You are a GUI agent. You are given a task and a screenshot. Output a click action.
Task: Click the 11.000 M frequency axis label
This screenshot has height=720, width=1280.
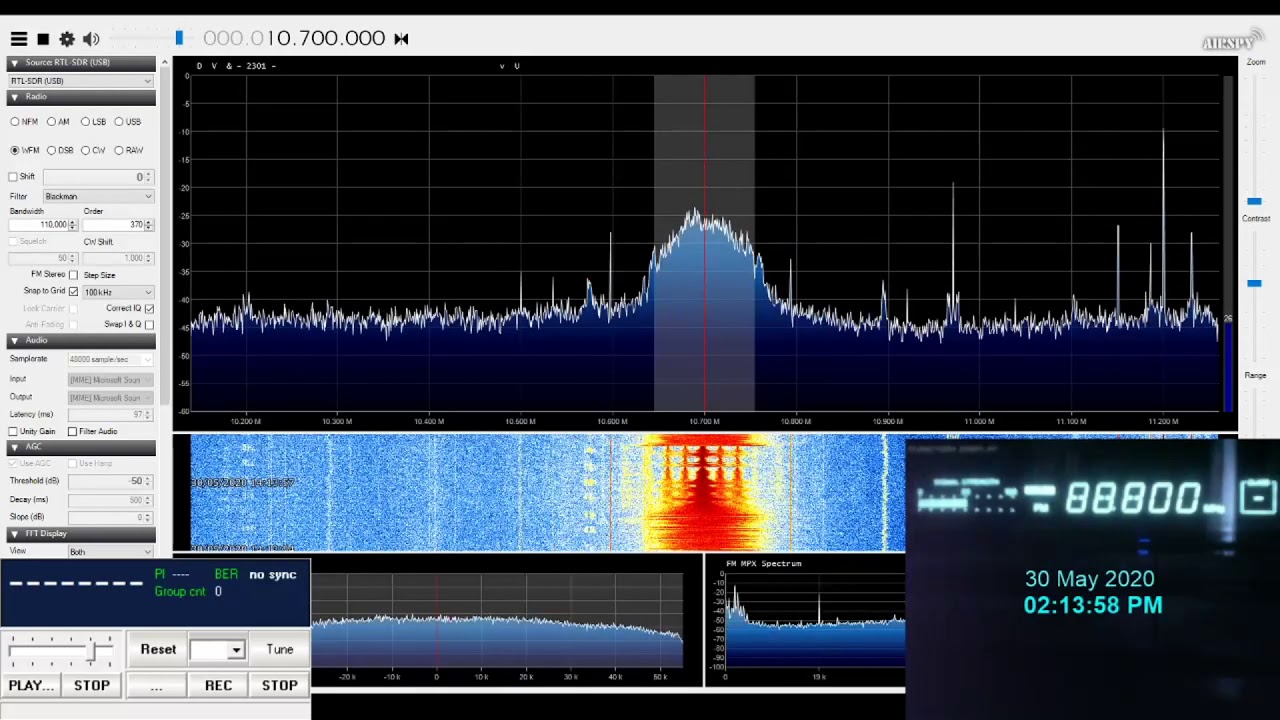[x=979, y=422]
